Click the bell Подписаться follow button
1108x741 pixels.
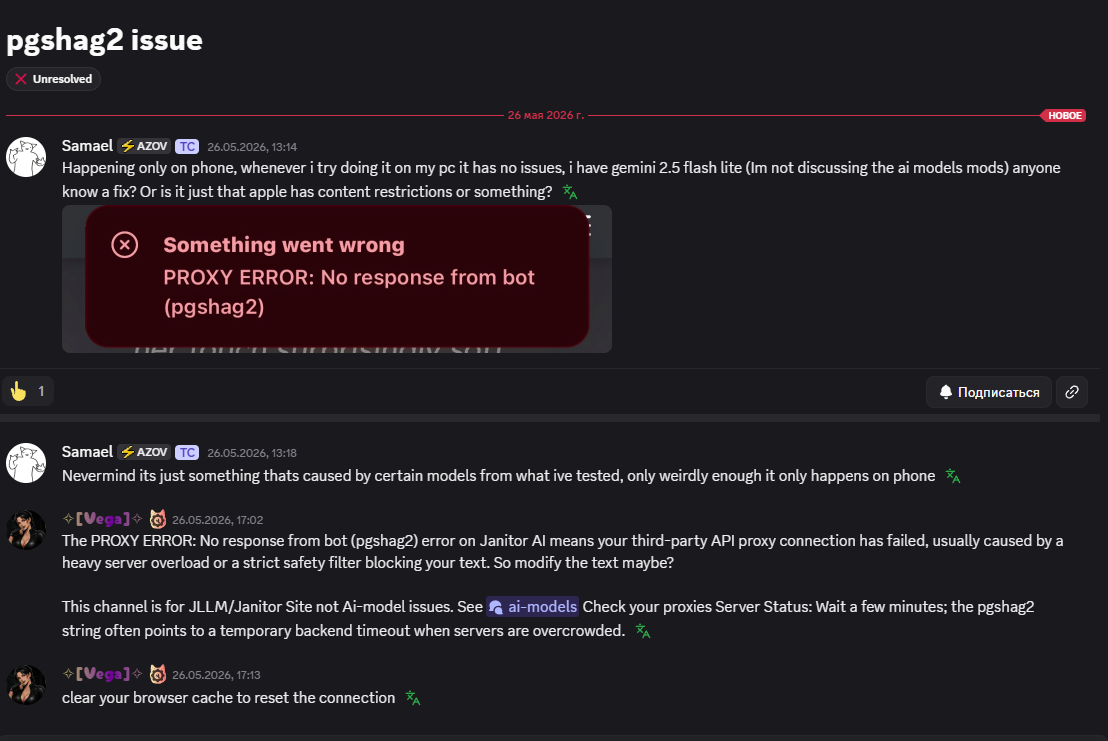pyautogui.click(x=989, y=392)
